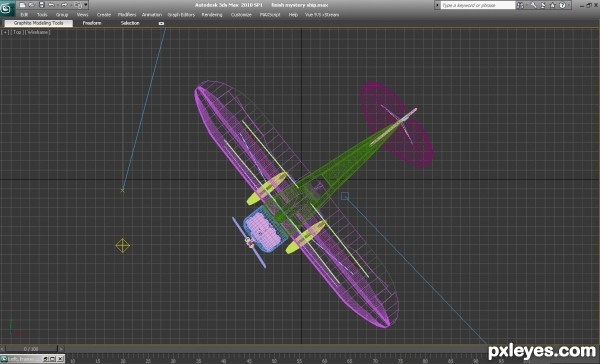Click the New Scene icon in quick access toolbar
The height and width of the screenshot is (364, 600).
[22, 5]
